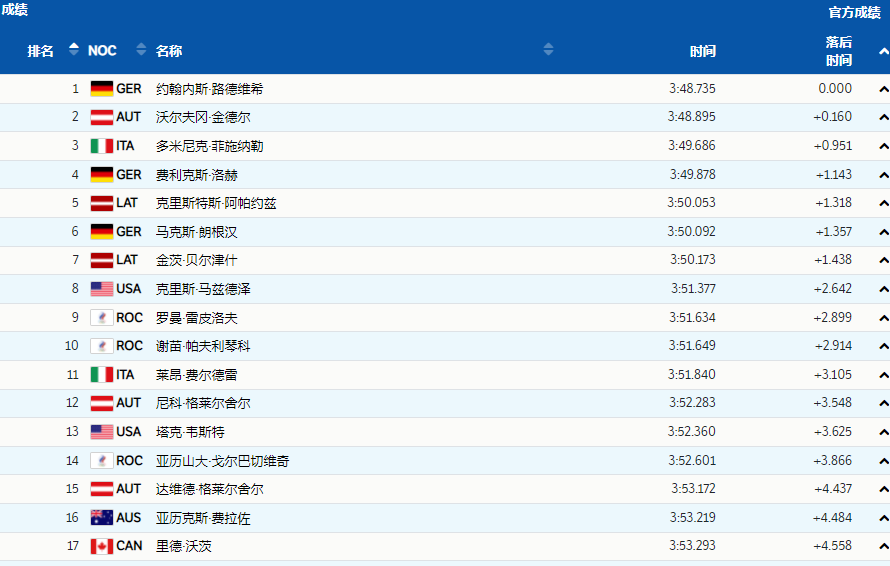Click the time 3:53.293
Image resolution: width=890 pixels, height=566 pixels.
pyautogui.click(x=692, y=546)
